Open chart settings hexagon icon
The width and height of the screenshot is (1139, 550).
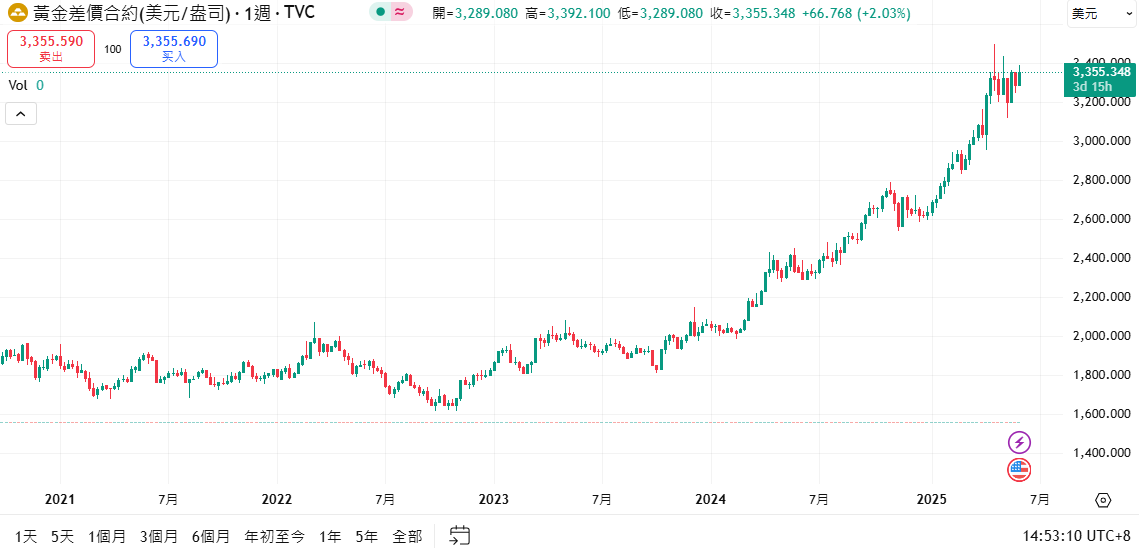tap(1103, 500)
